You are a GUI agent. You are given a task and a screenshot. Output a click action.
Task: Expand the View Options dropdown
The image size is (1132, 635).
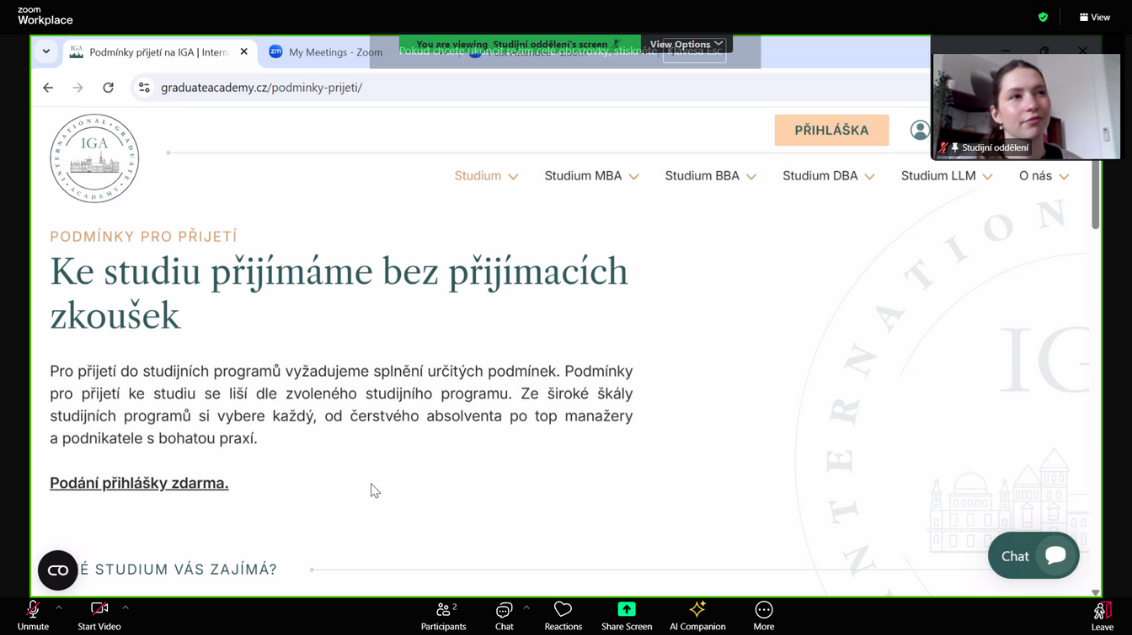pyautogui.click(x=686, y=44)
